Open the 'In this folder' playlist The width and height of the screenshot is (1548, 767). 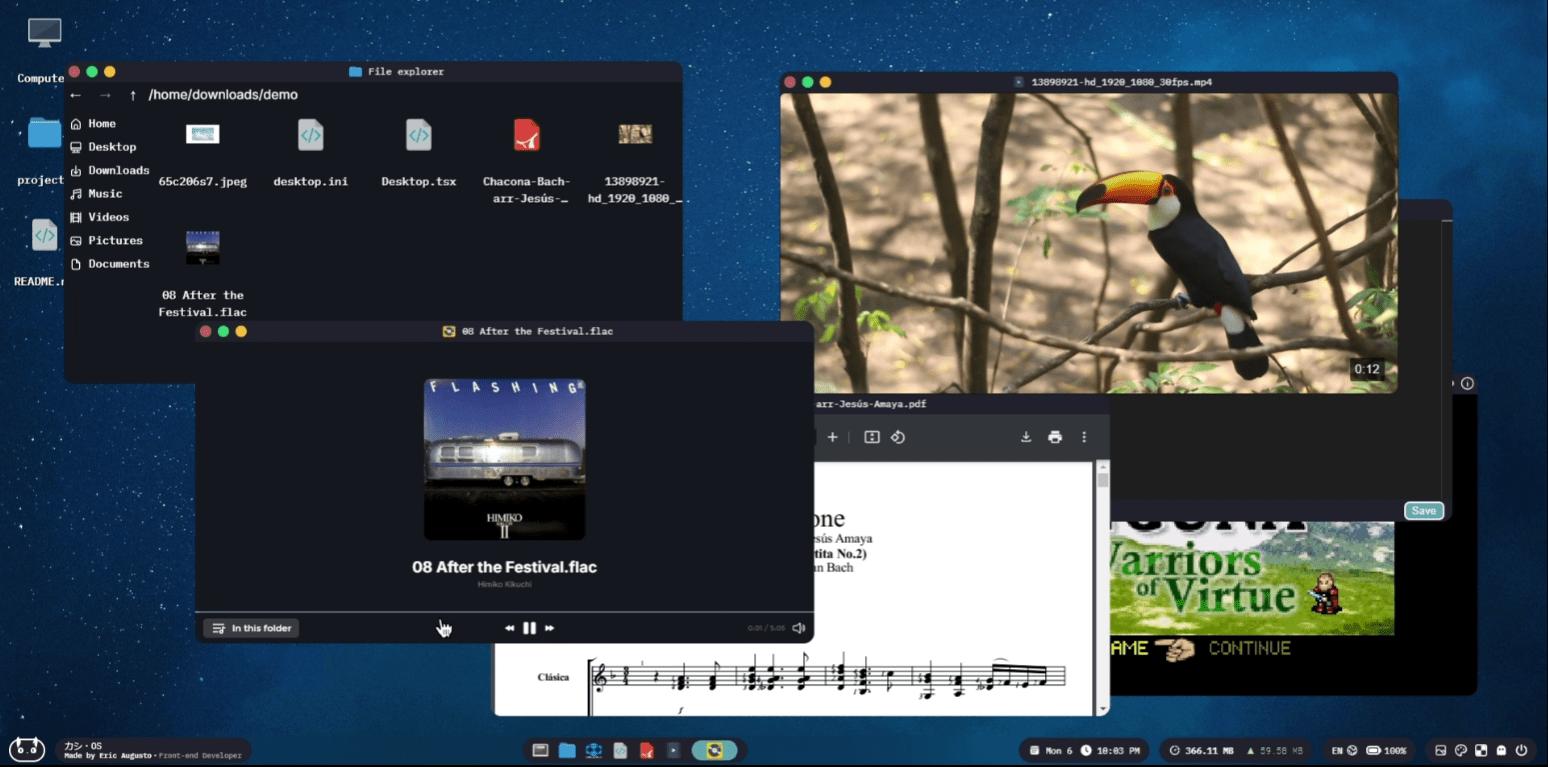[251, 628]
